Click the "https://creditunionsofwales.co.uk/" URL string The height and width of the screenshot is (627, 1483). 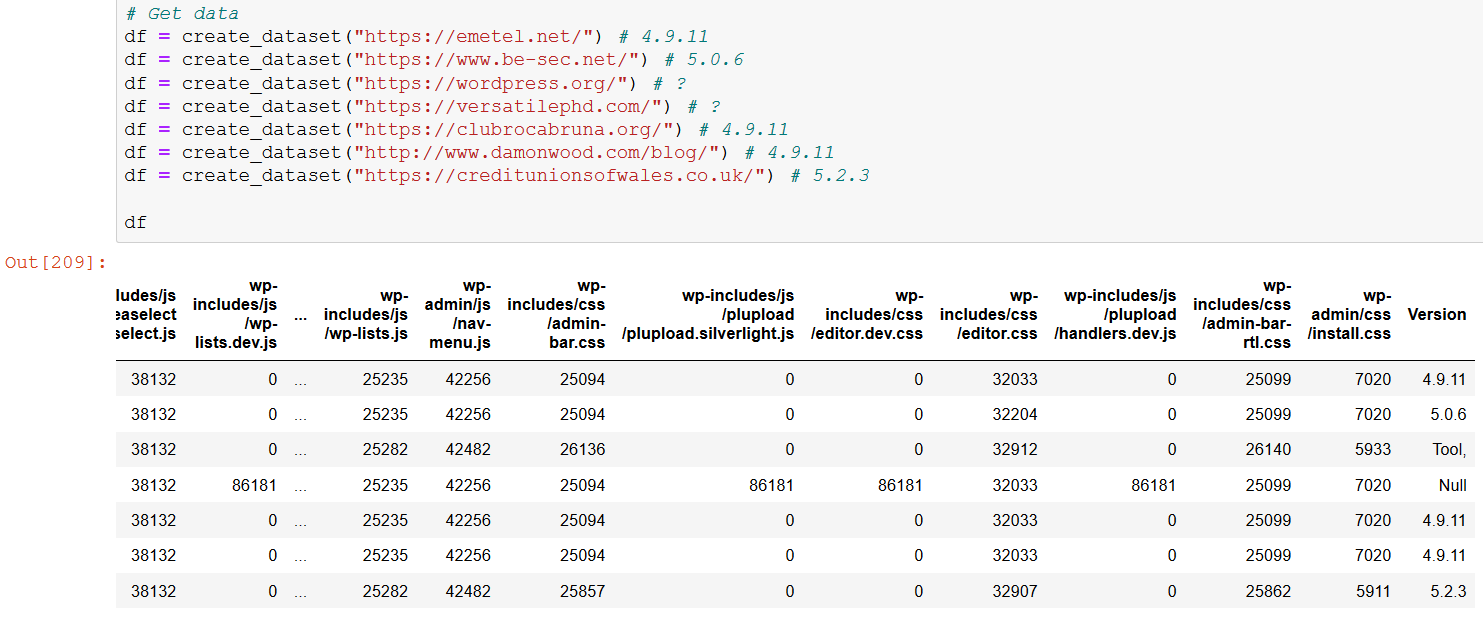pyautogui.click(x=561, y=175)
